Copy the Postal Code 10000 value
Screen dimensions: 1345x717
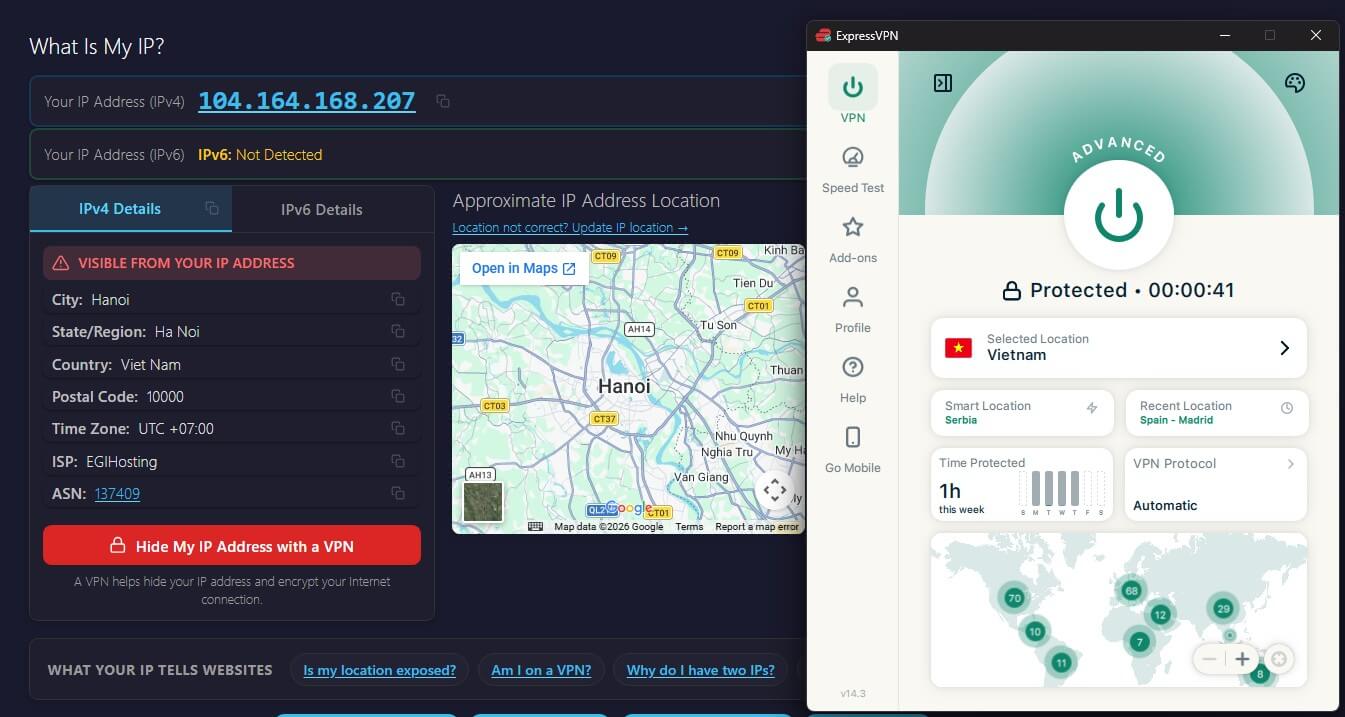click(x=398, y=396)
